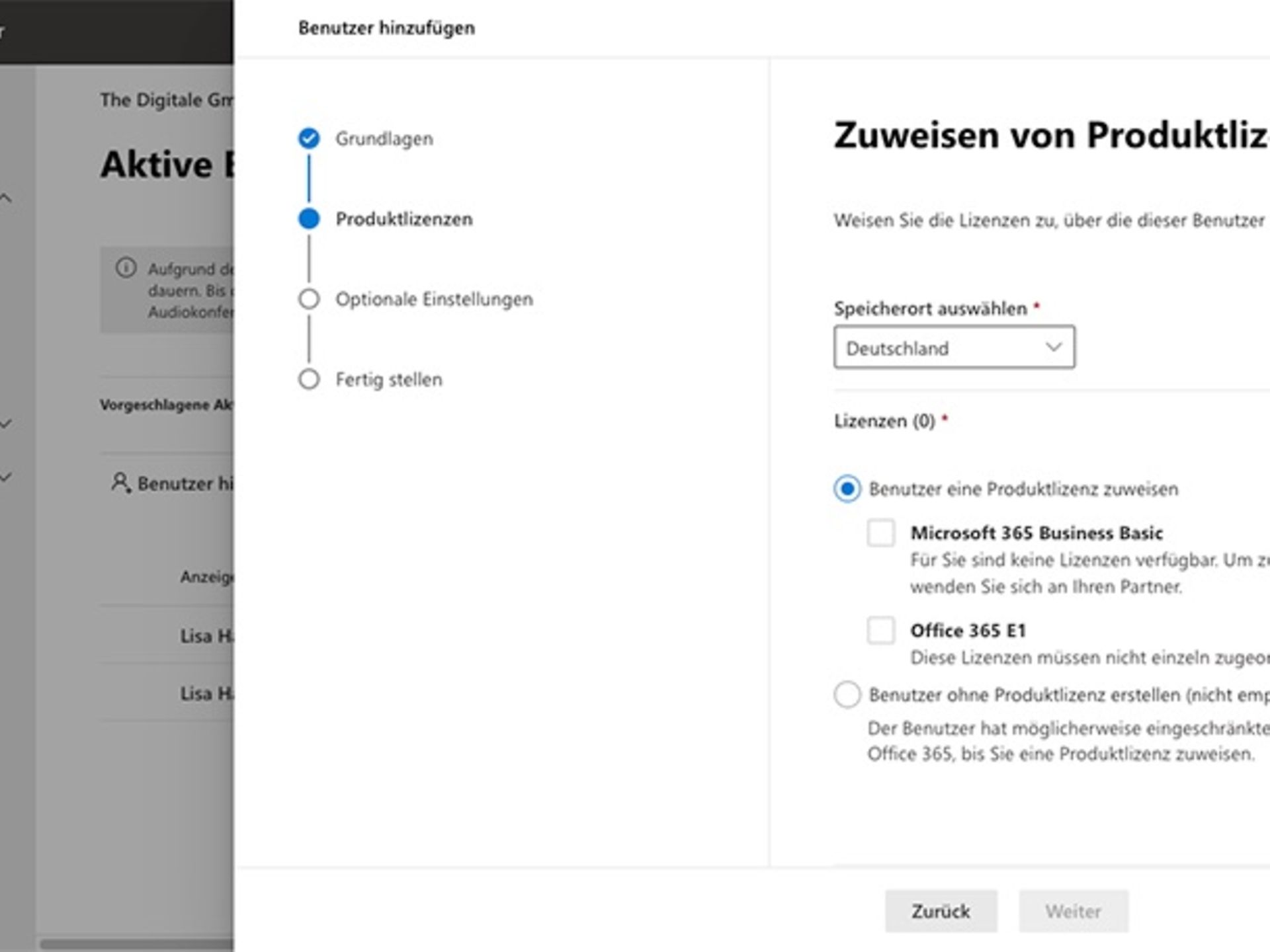Click the add-user icon beside "Benutzer hi..."

121,483
